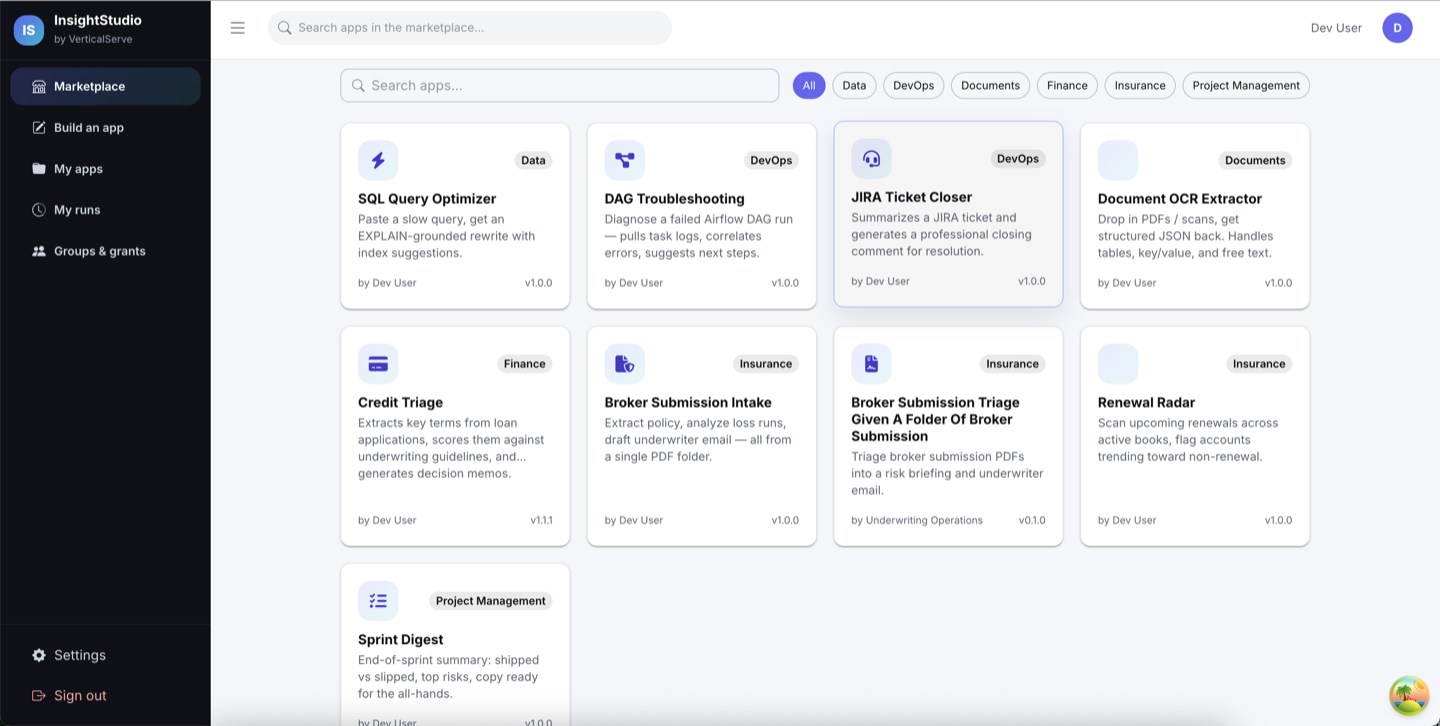
Task: Click the Credit Triage card icon
Action: tap(378, 364)
